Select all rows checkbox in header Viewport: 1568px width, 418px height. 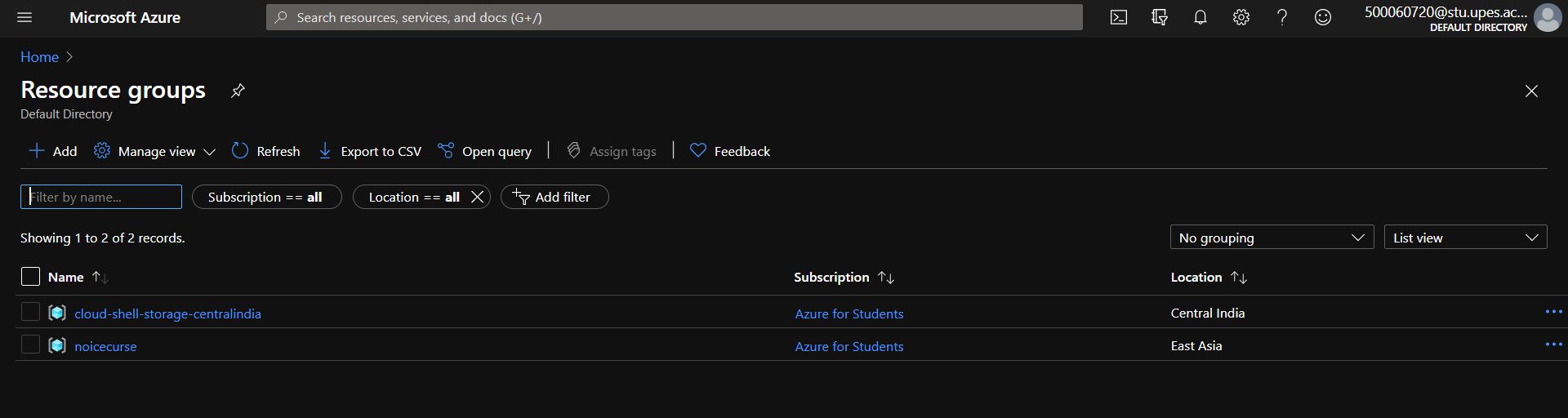point(30,277)
